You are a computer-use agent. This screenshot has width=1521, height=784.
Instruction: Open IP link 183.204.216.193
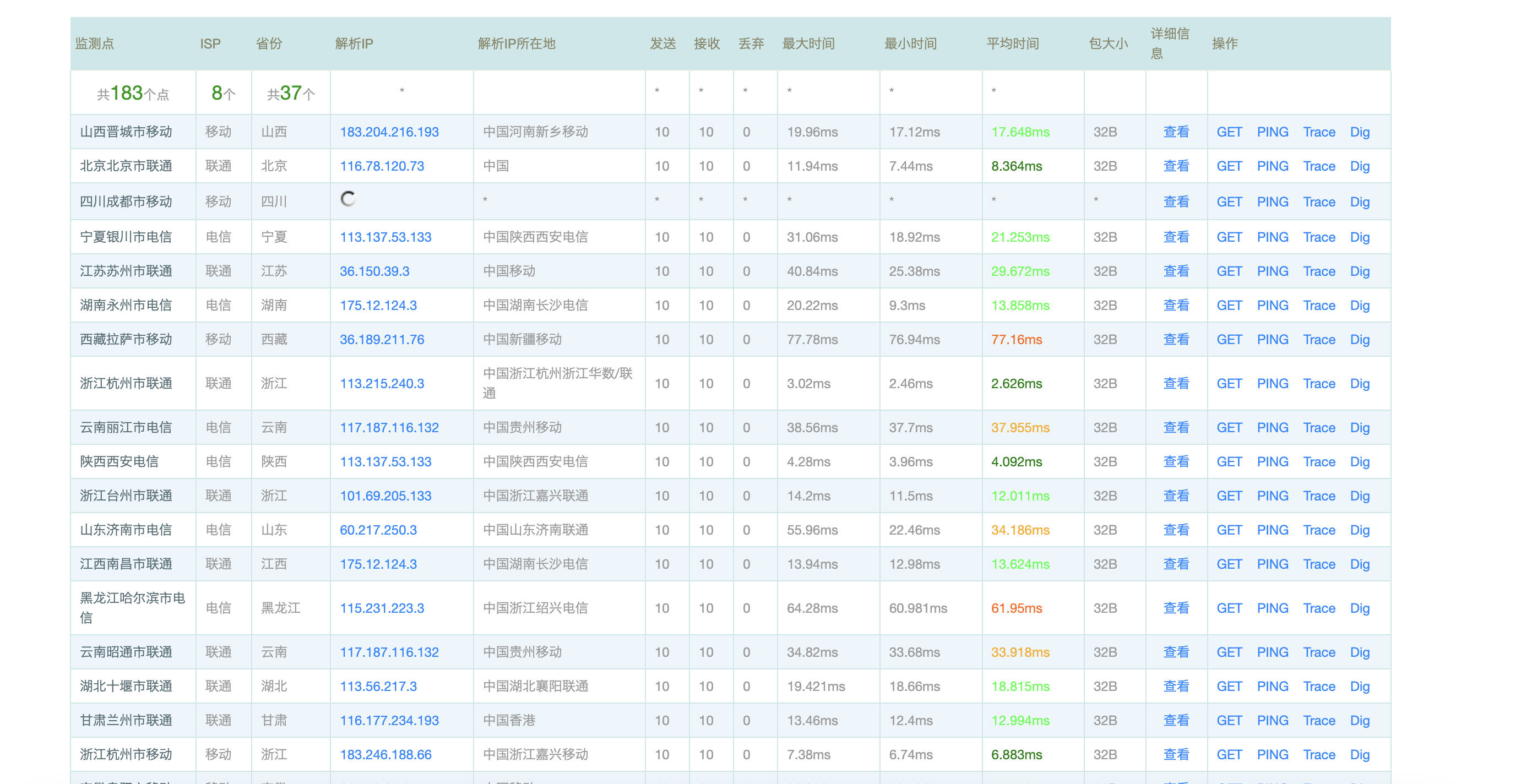(389, 132)
